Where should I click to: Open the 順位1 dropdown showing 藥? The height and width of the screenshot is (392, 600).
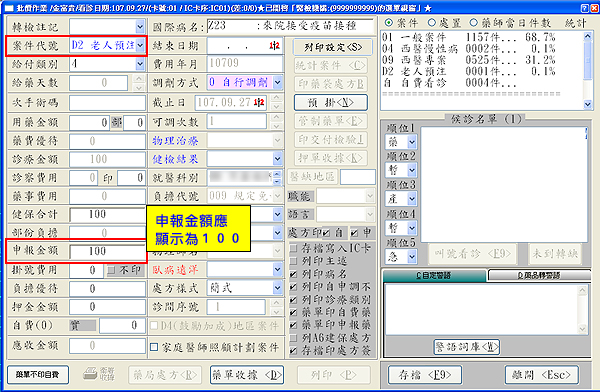point(412,142)
